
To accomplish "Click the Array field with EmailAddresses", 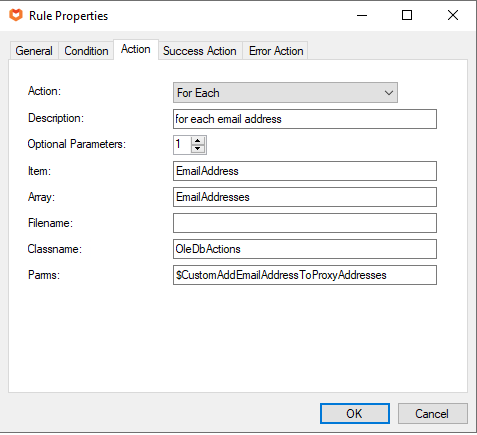I will 305,197.
